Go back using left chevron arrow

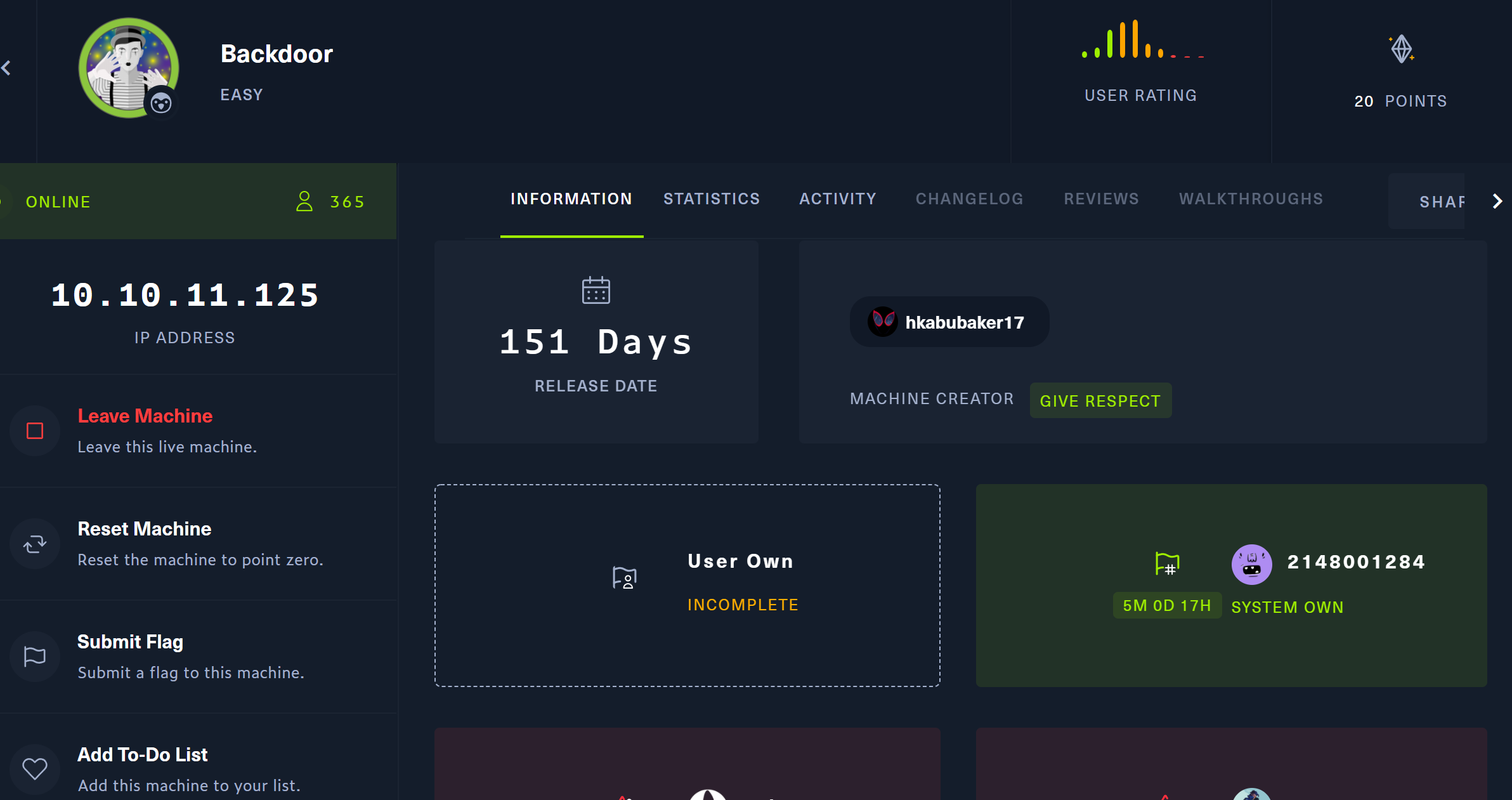click(7, 68)
